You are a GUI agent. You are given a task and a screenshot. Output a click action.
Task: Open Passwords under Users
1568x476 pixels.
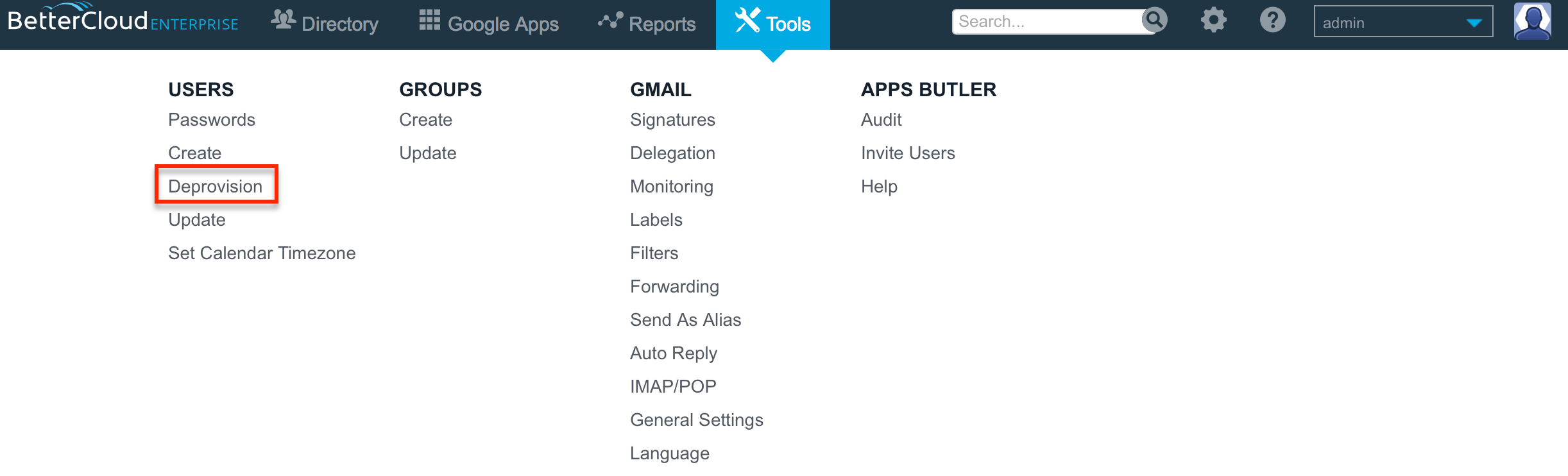pos(212,119)
